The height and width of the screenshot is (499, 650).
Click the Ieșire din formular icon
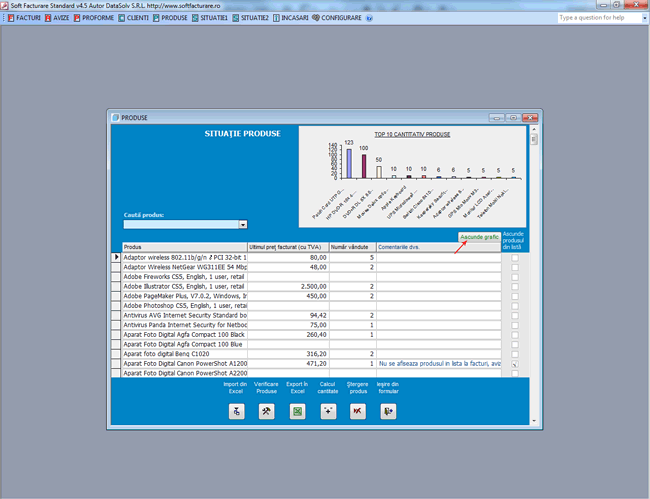388,412
